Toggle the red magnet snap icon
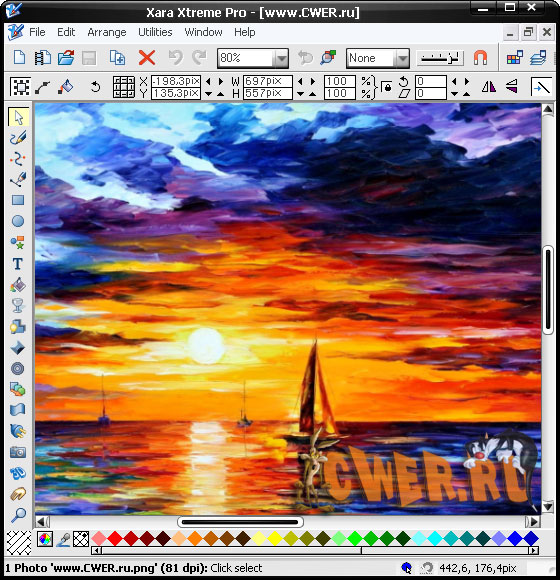This screenshot has width=560, height=580. coord(480,58)
